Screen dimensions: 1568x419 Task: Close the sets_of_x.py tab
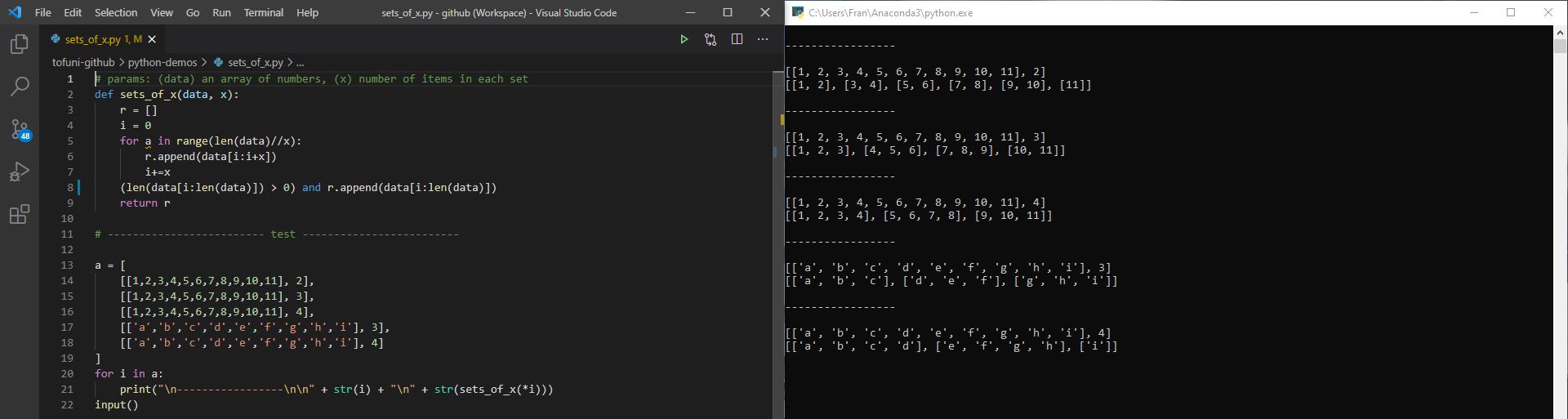pyautogui.click(x=152, y=39)
